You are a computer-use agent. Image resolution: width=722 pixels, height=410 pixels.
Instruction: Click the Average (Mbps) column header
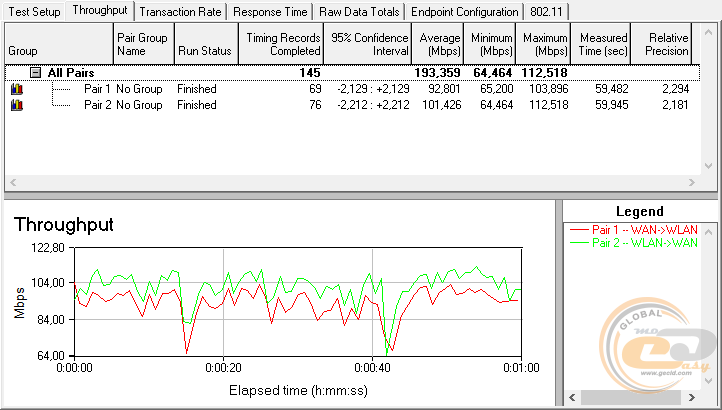[437, 44]
